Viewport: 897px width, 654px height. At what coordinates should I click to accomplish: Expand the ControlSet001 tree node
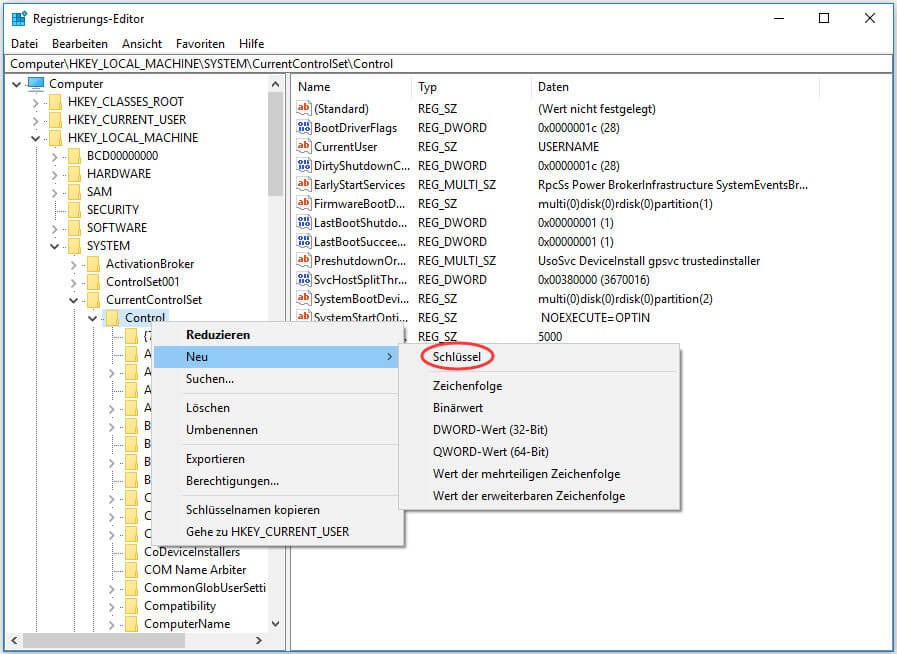tap(73, 282)
